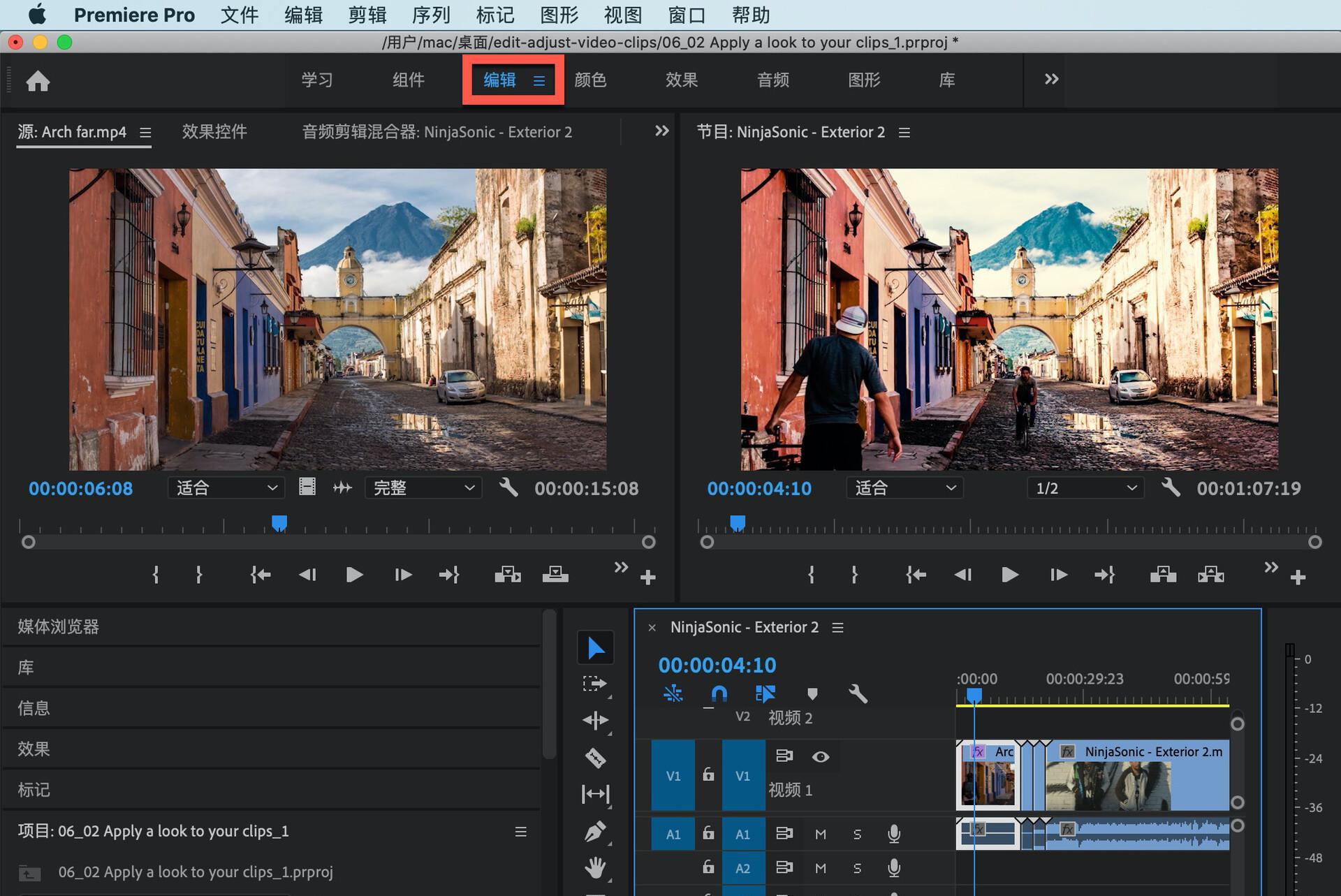Click Extract button in Program monitor
The height and width of the screenshot is (896, 1341).
(1211, 575)
